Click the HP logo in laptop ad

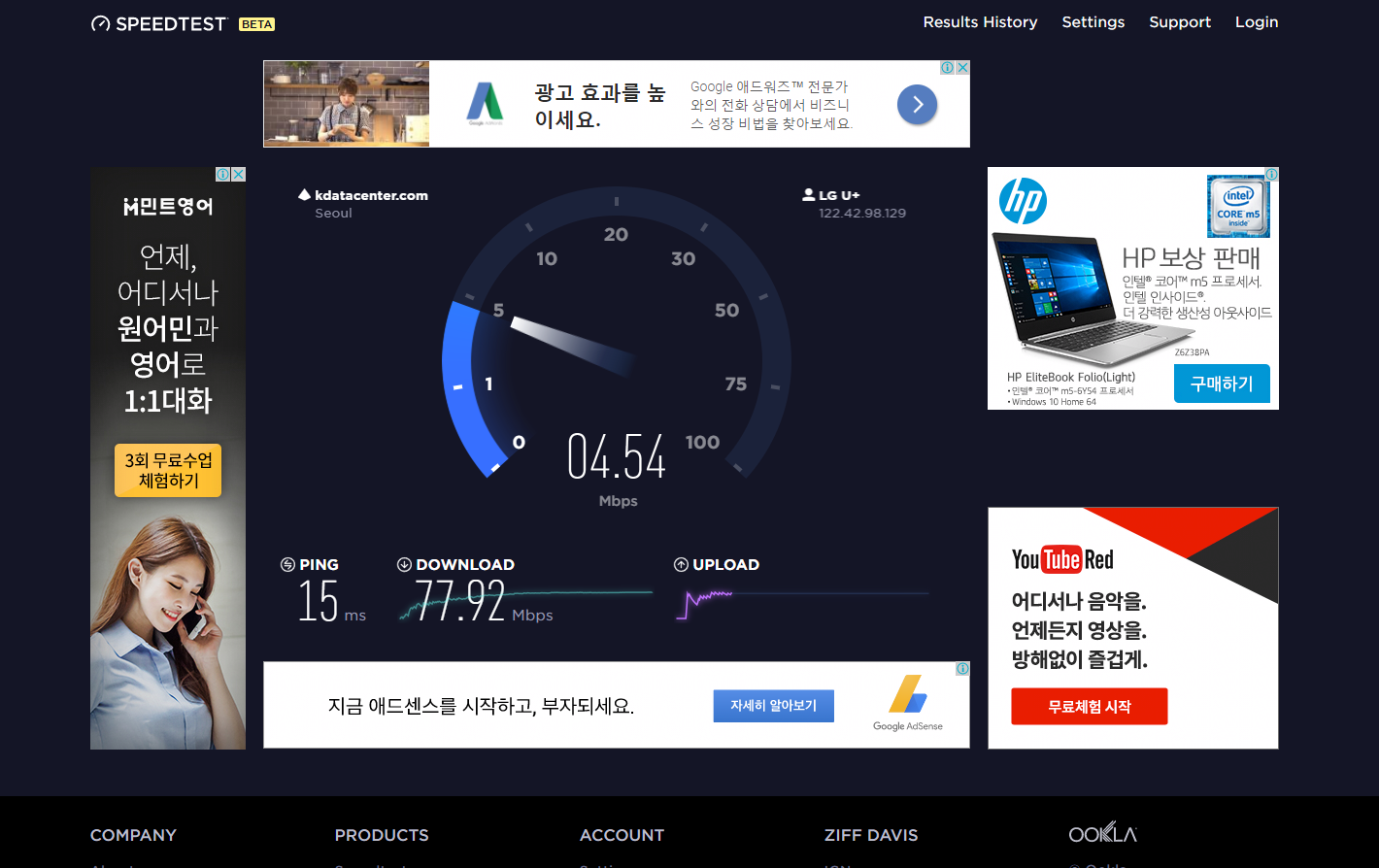(x=1023, y=201)
